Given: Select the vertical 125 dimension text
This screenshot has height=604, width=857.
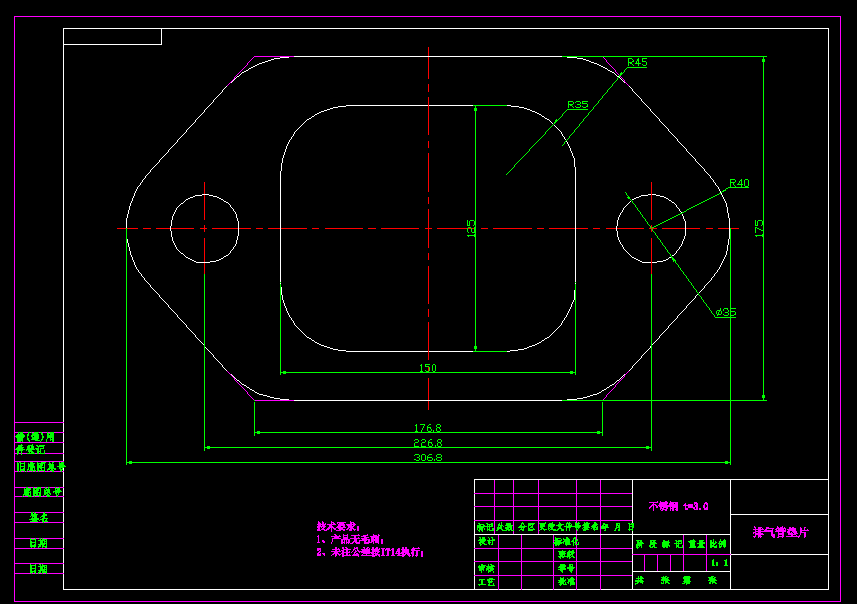Looking at the screenshot, I should coord(471,228).
